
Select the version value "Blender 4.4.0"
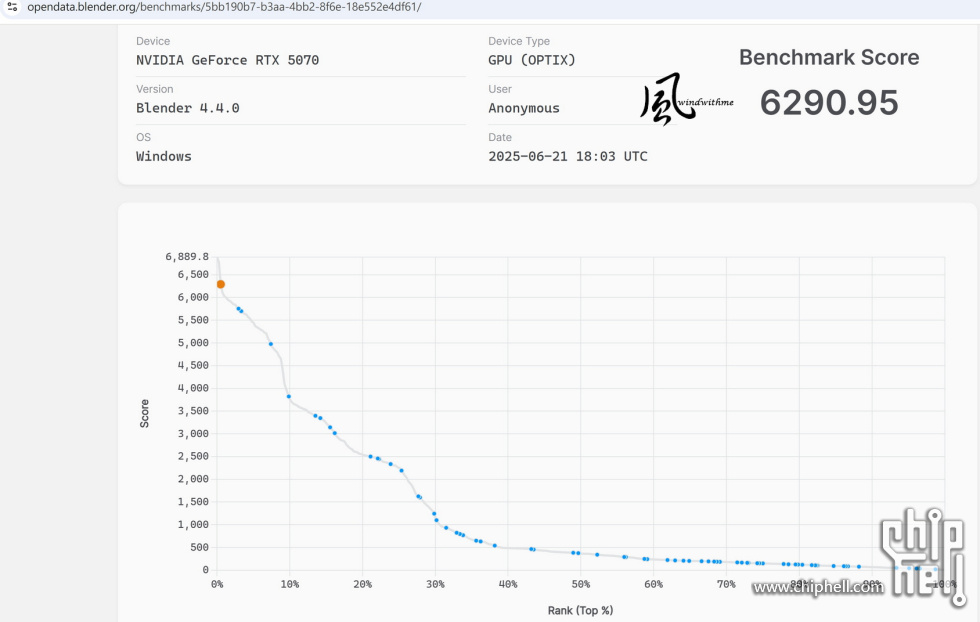(x=188, y=108)
